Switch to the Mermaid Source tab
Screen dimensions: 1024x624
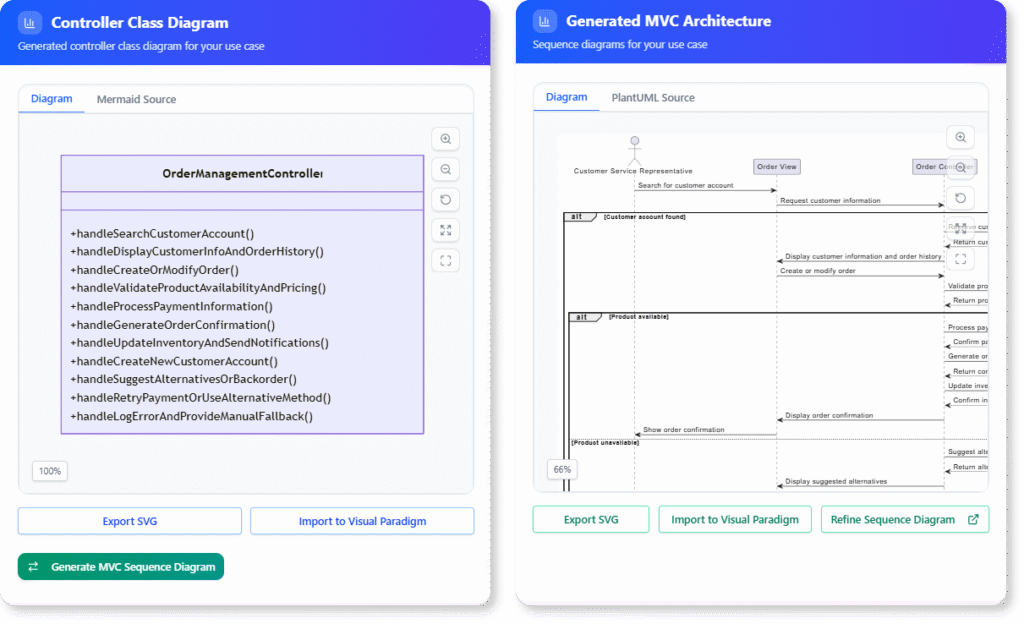137,99
